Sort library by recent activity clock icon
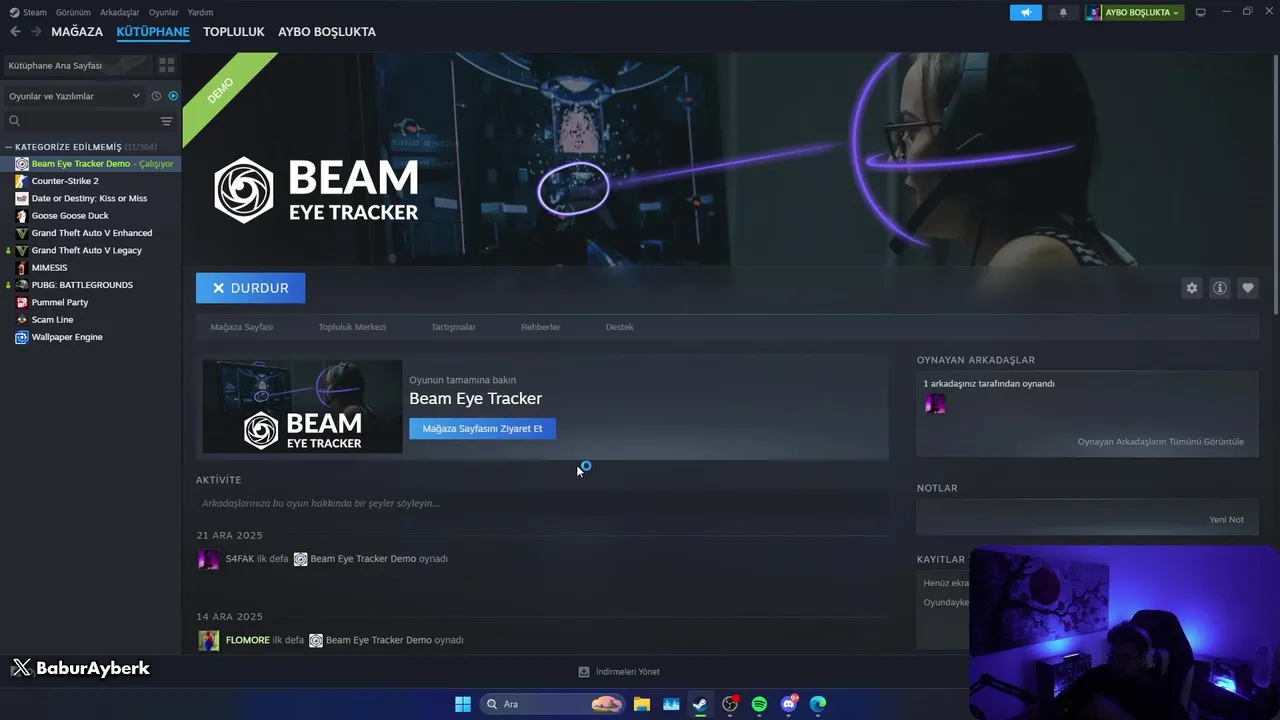Screen dimensions: 1280x720 [x=156, y=96]
